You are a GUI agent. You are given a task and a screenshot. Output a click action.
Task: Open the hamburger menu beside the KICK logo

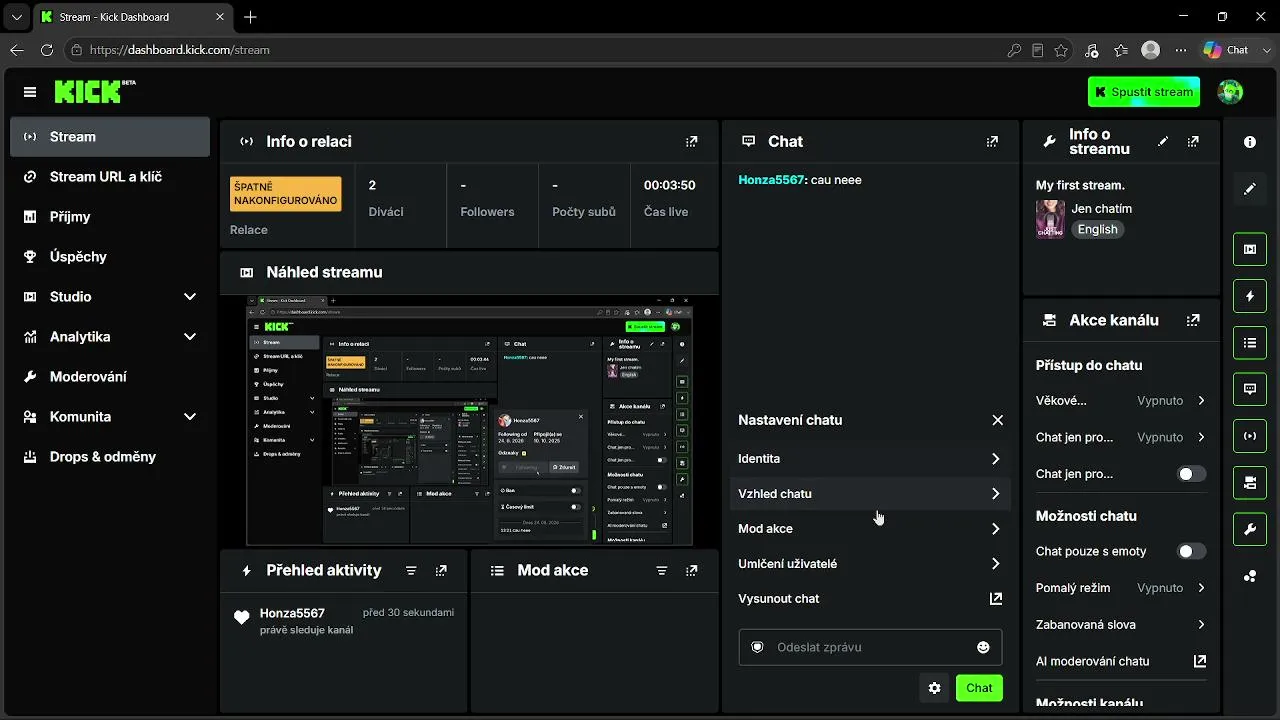click(x=30, y=92)
